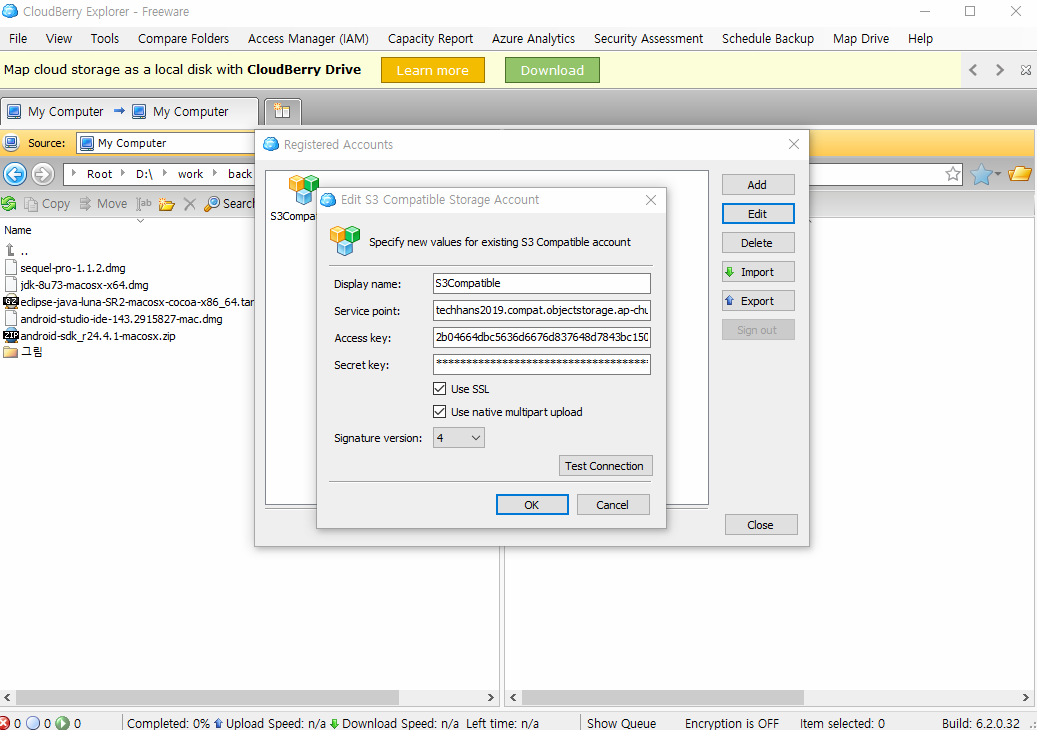1037x730 pixels.
Task: Open Security Assessment menu
Action: coord(648,38)
